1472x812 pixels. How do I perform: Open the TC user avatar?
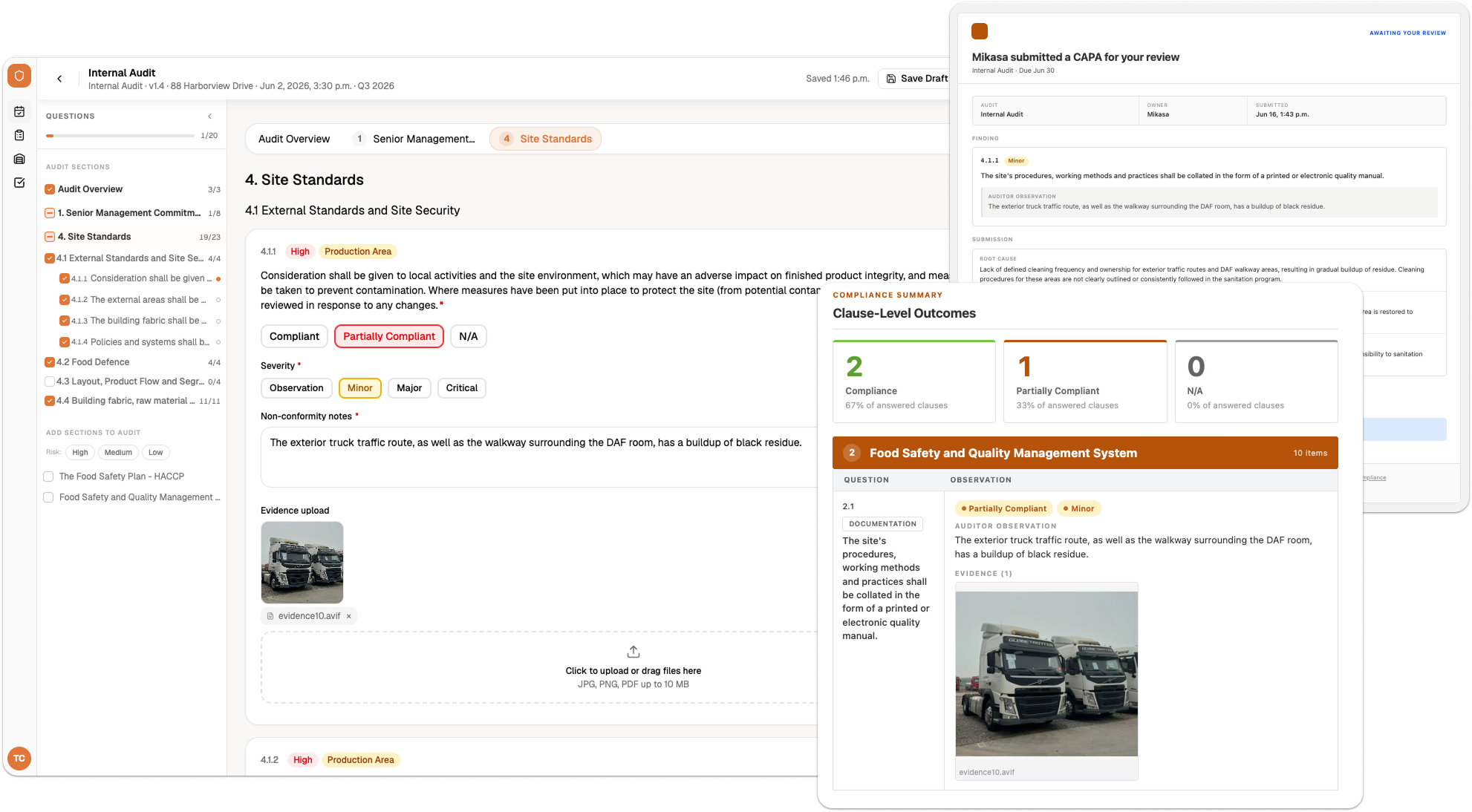click(x=19, y=759)
